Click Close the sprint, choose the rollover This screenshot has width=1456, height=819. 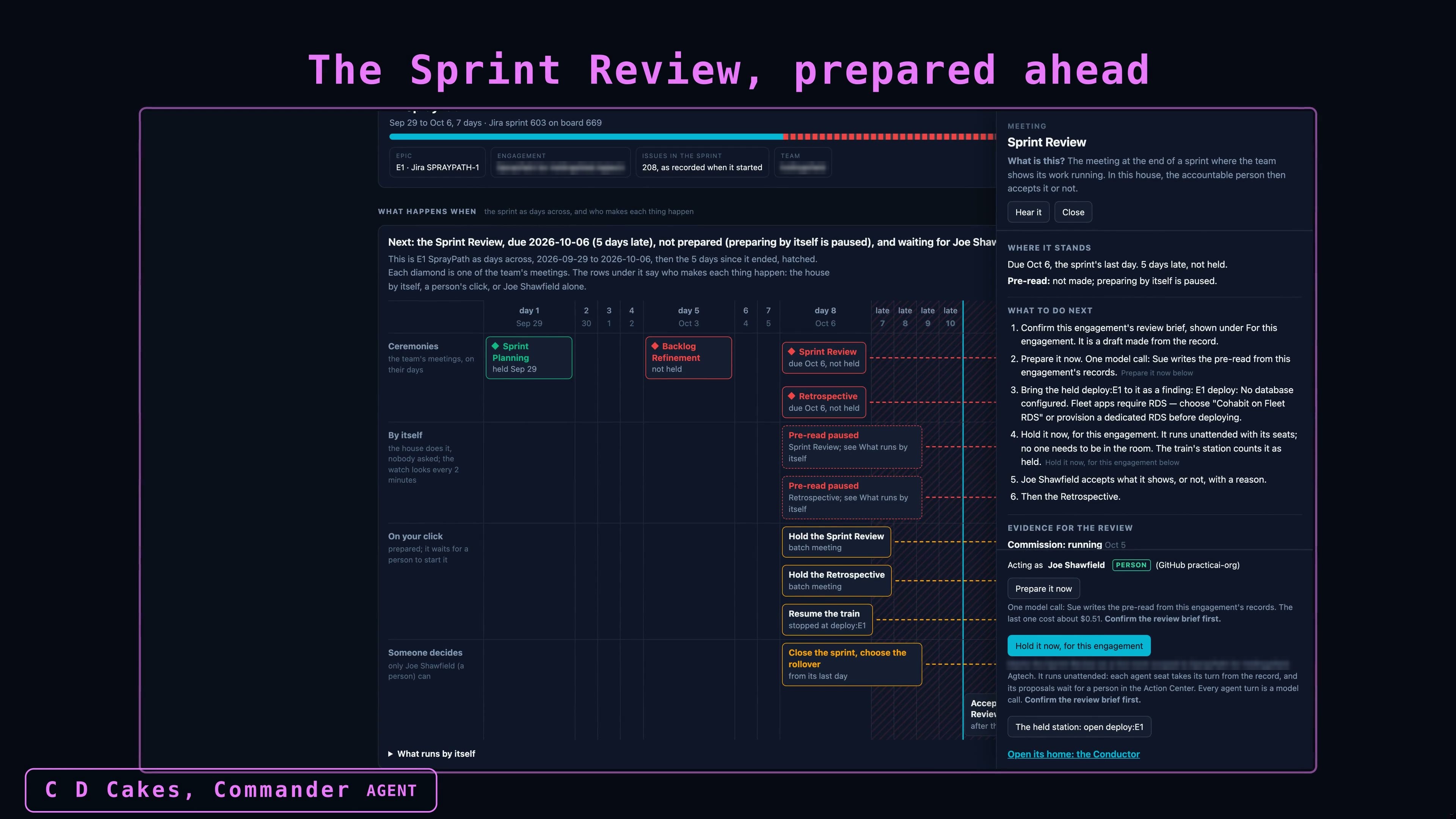tap(852, 664)
